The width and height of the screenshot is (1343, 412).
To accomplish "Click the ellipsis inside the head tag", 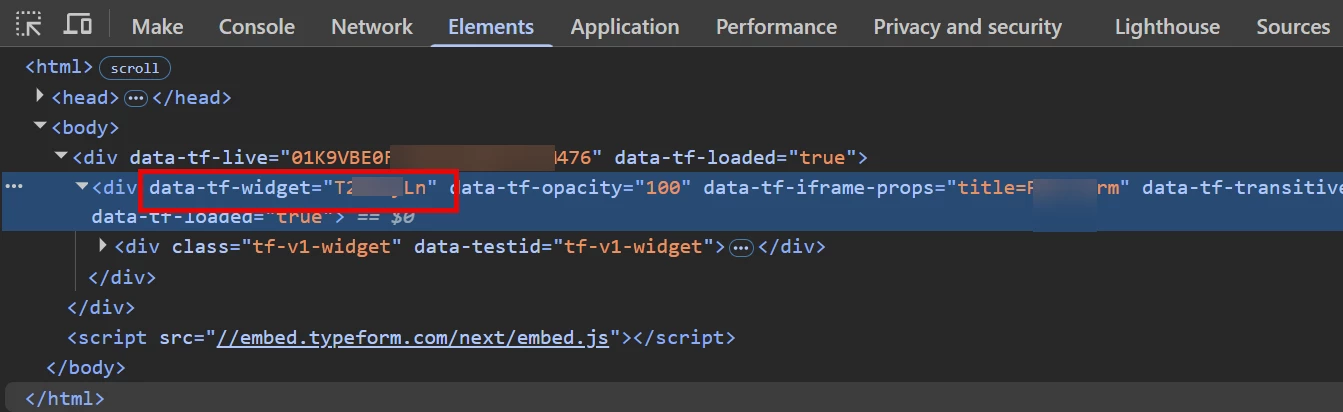I will [136, 98].
